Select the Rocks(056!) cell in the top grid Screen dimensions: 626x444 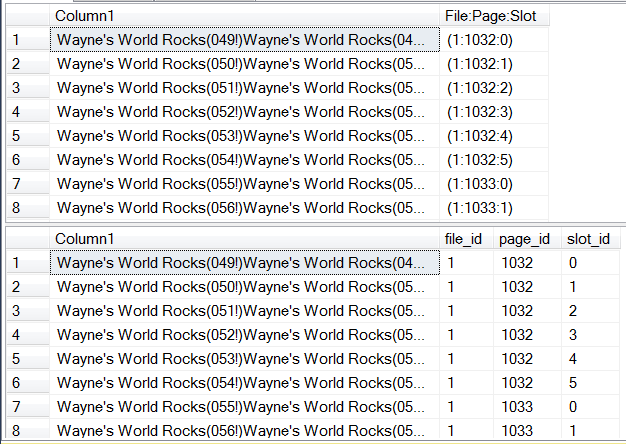tap(244, 208)
